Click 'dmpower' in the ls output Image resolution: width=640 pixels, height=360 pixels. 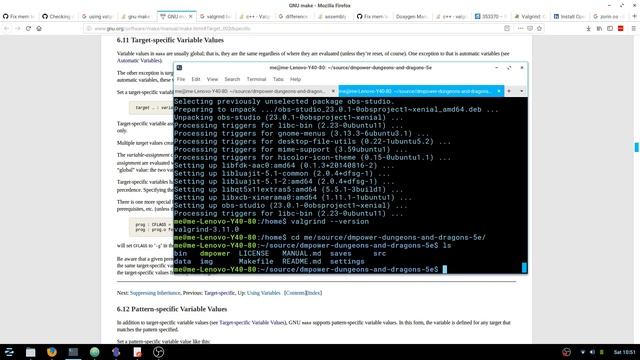215,253
